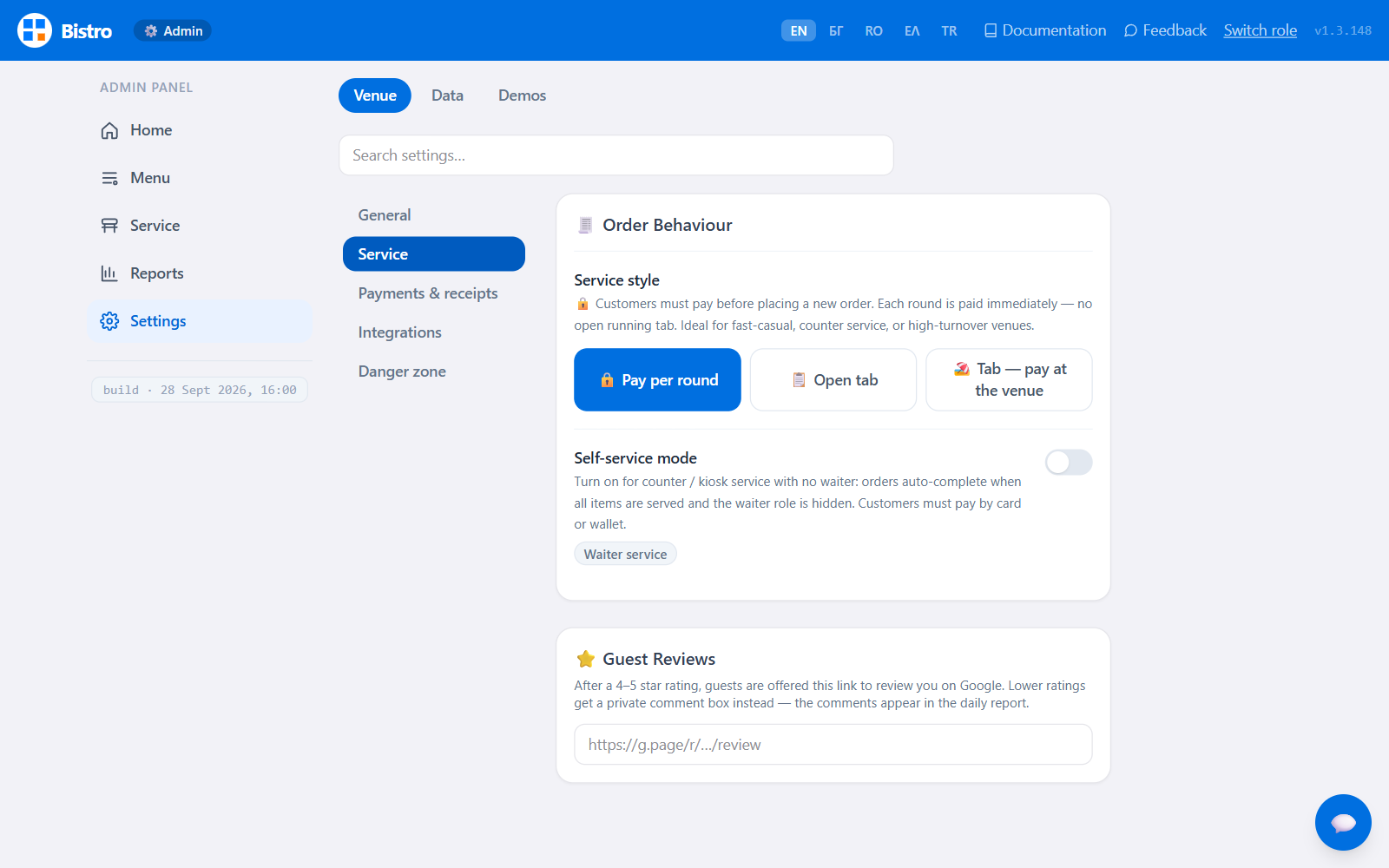Open the chat bubble widget

1343,822
